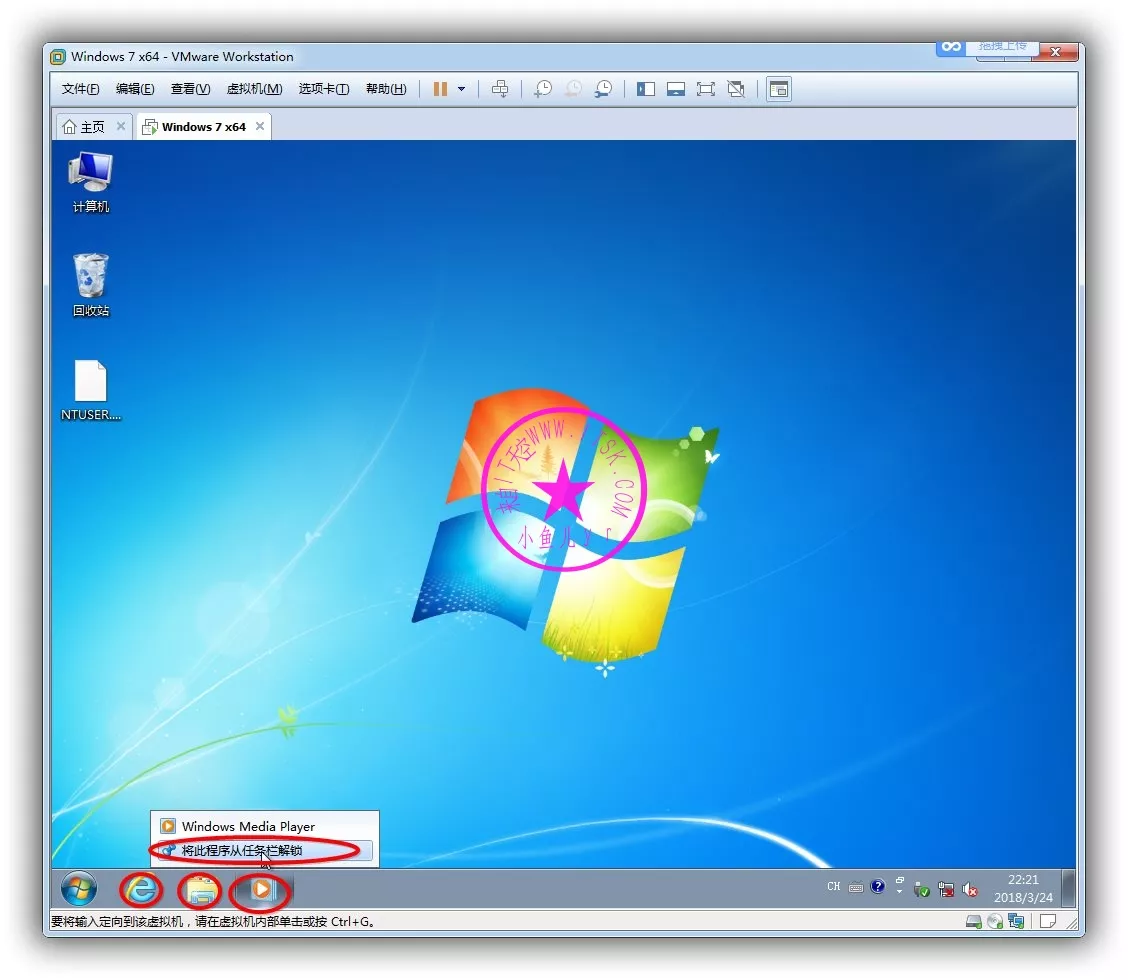The image size is (1128, 980).
Task: Open Internet Explorer from the taskbar
Action: (141, 888)
